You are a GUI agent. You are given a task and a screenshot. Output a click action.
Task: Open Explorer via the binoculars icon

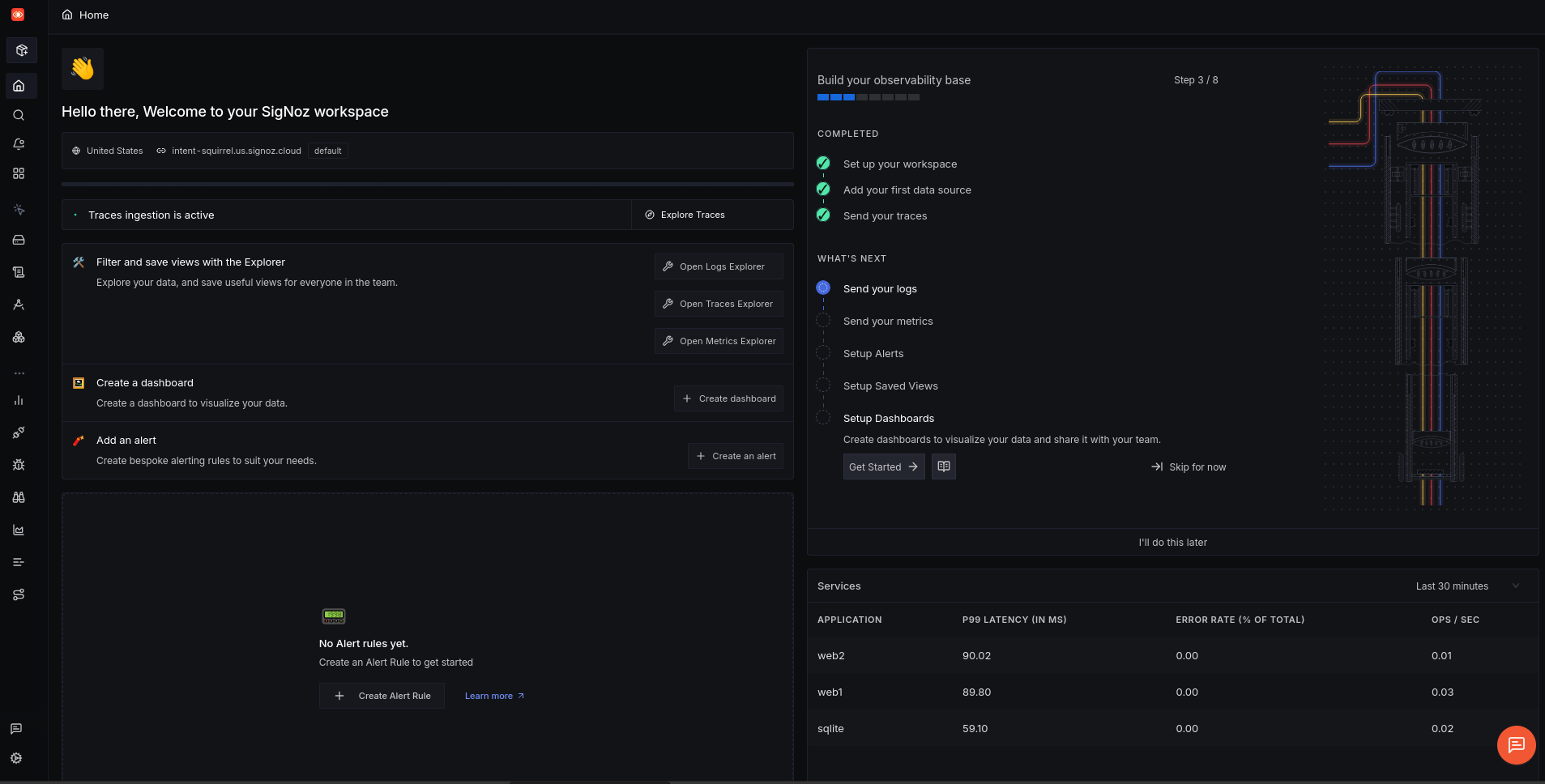point(18,497)
